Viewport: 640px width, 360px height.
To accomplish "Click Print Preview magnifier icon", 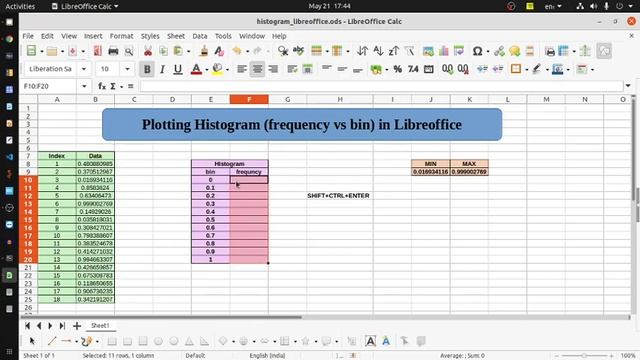I will 129,51.
